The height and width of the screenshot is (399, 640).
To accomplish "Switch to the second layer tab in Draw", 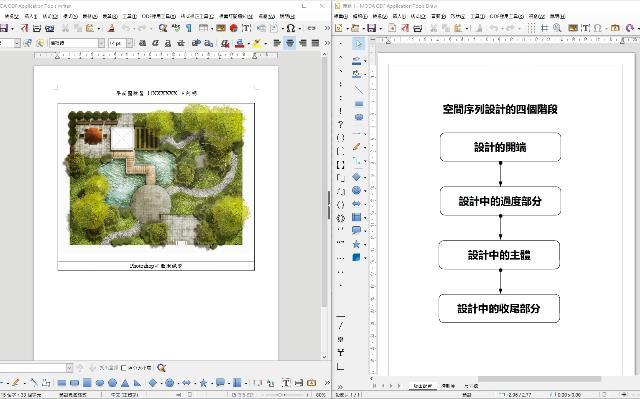I will [448, 386].
